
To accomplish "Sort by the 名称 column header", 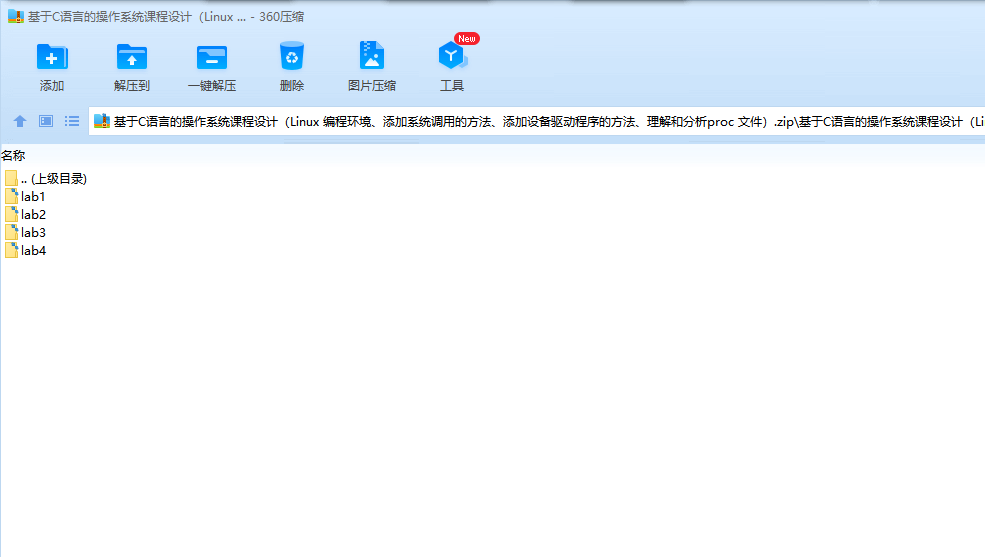I will pos(13,155).
